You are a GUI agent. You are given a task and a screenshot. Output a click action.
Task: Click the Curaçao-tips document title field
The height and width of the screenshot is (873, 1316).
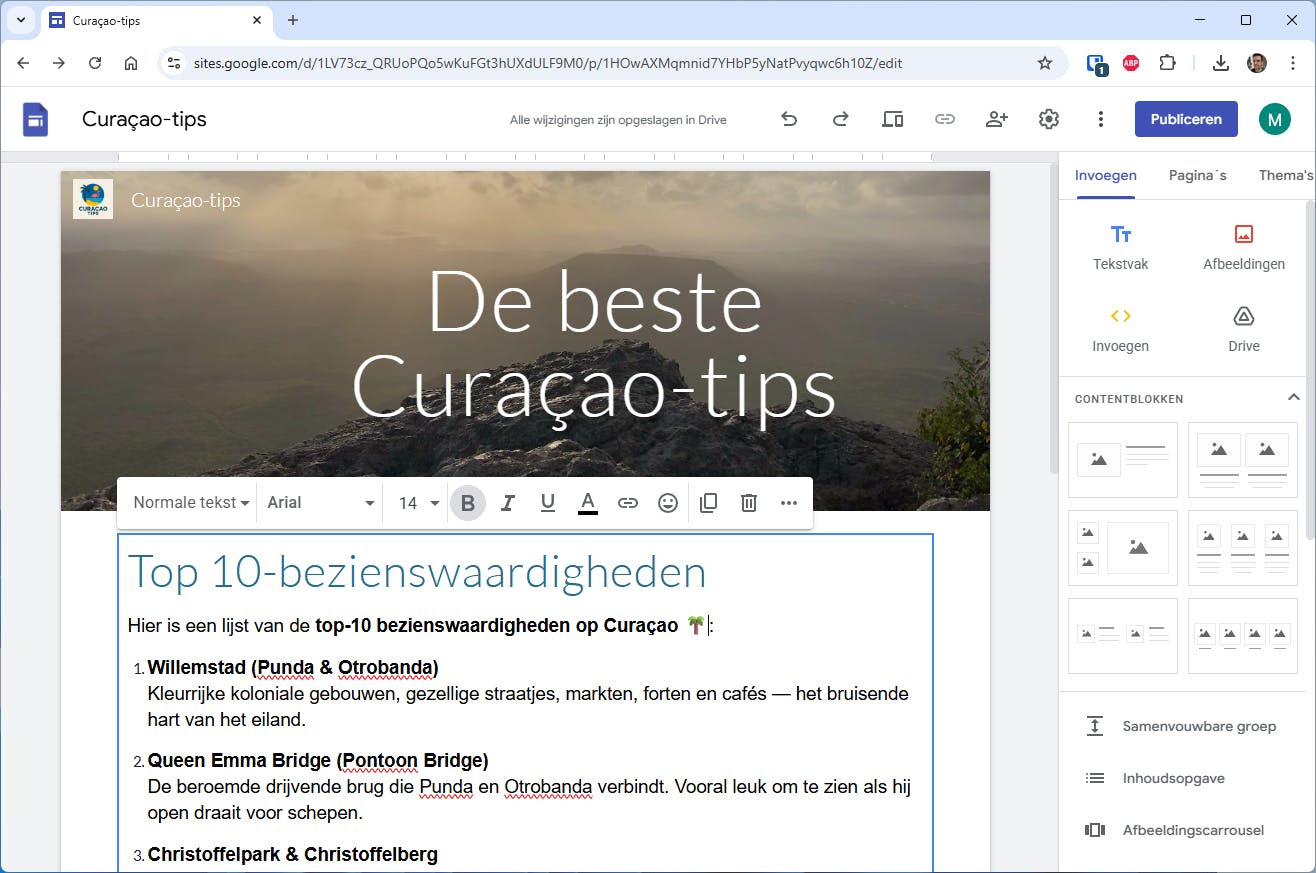point(144,119)
